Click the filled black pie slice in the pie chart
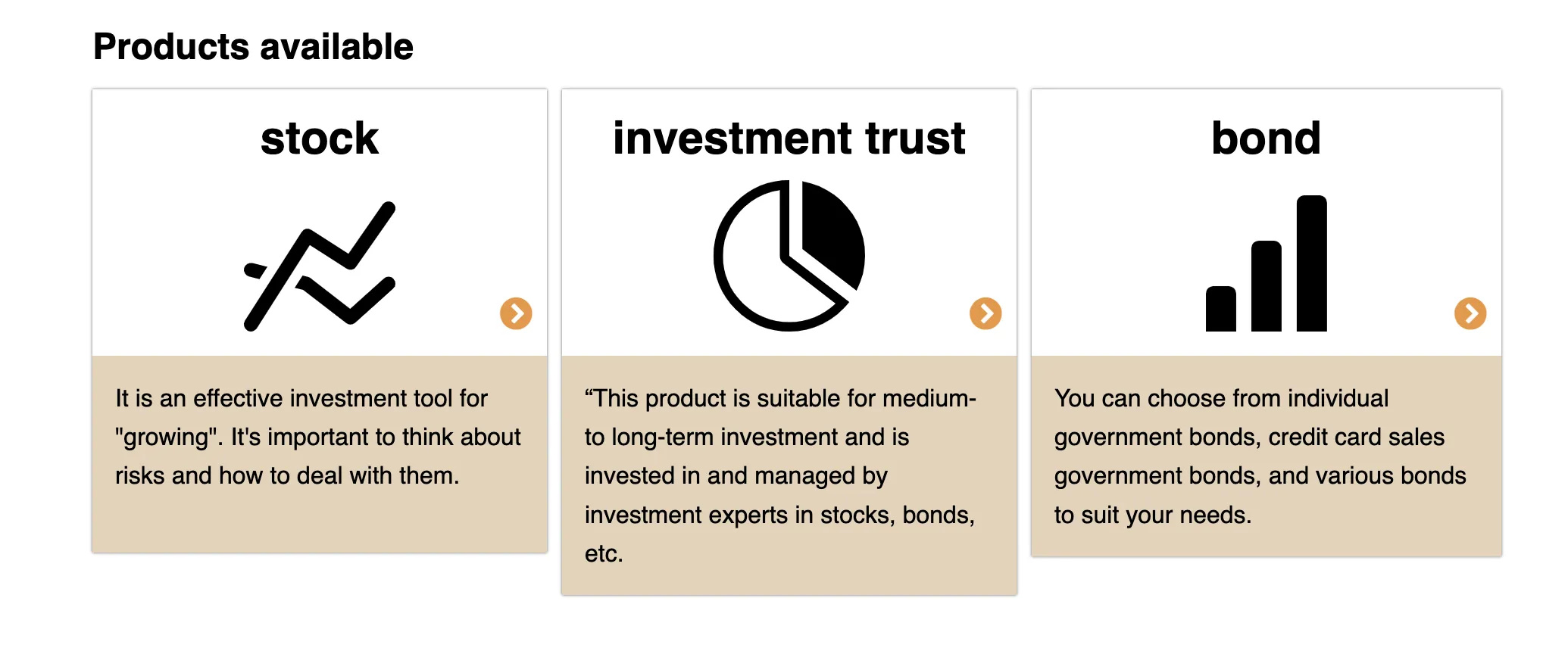 tap(833, 235)
